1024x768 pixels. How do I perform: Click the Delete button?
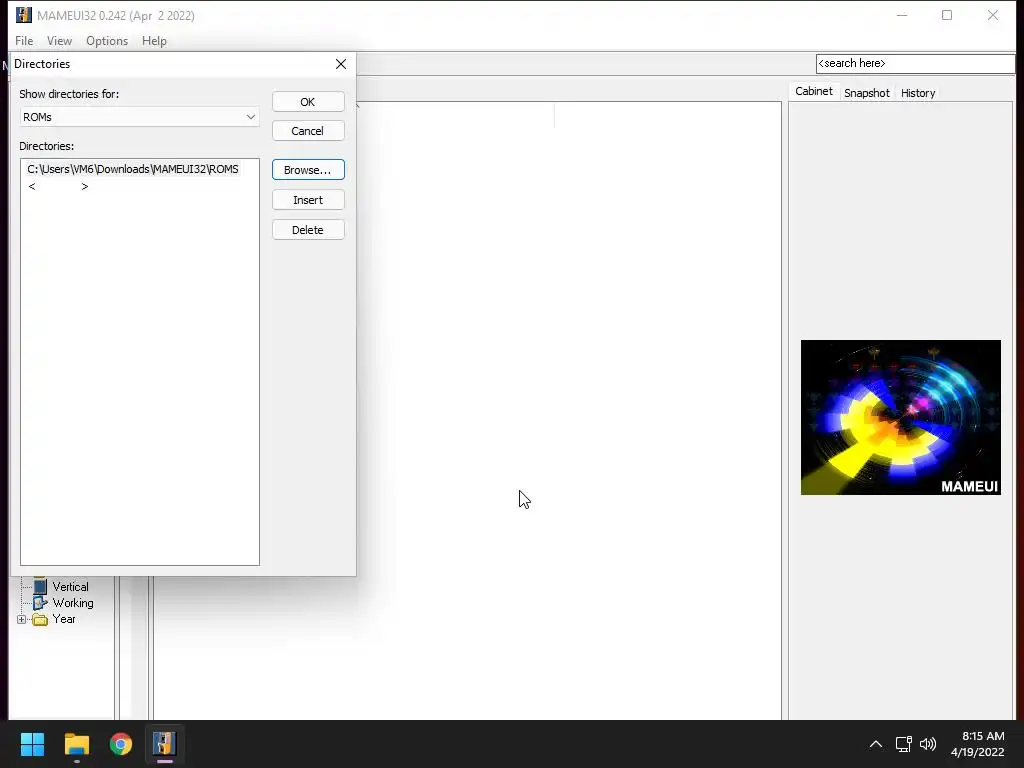click(x=308, y=230)
